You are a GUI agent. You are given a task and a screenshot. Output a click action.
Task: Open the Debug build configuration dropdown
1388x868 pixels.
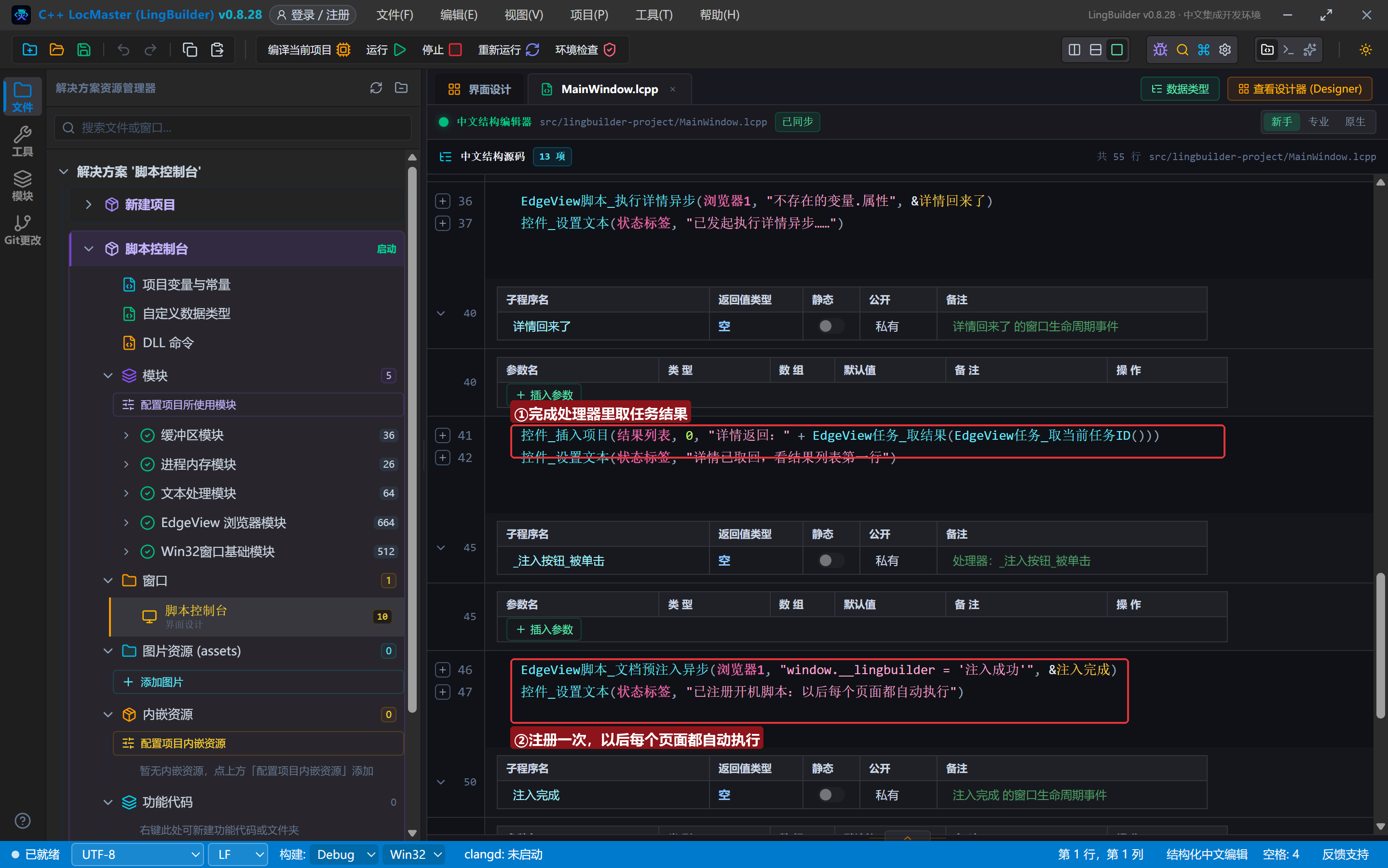(344, 854)
